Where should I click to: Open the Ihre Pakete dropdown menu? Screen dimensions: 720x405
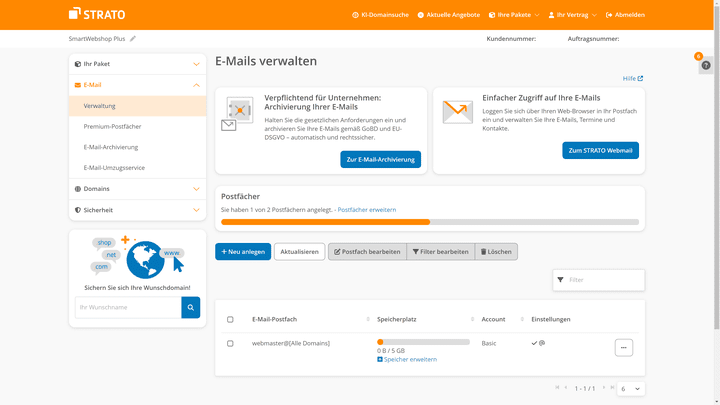[514, 15]
